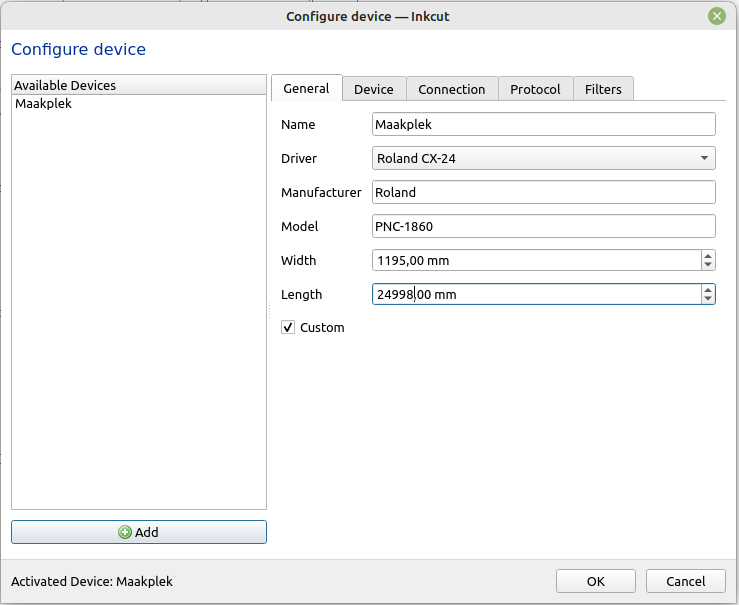Show the Filters tab
Screen dimensions: 739x605
pyautogui.click(x=603, y=89)
